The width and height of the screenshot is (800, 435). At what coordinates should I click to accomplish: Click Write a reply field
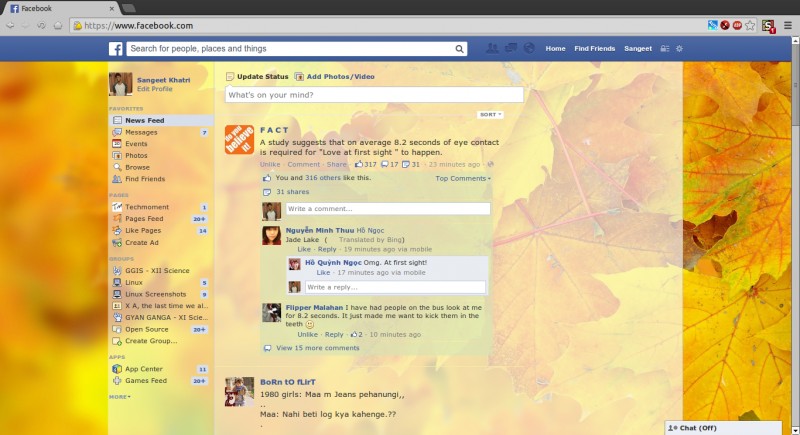(x=395, y=287)
